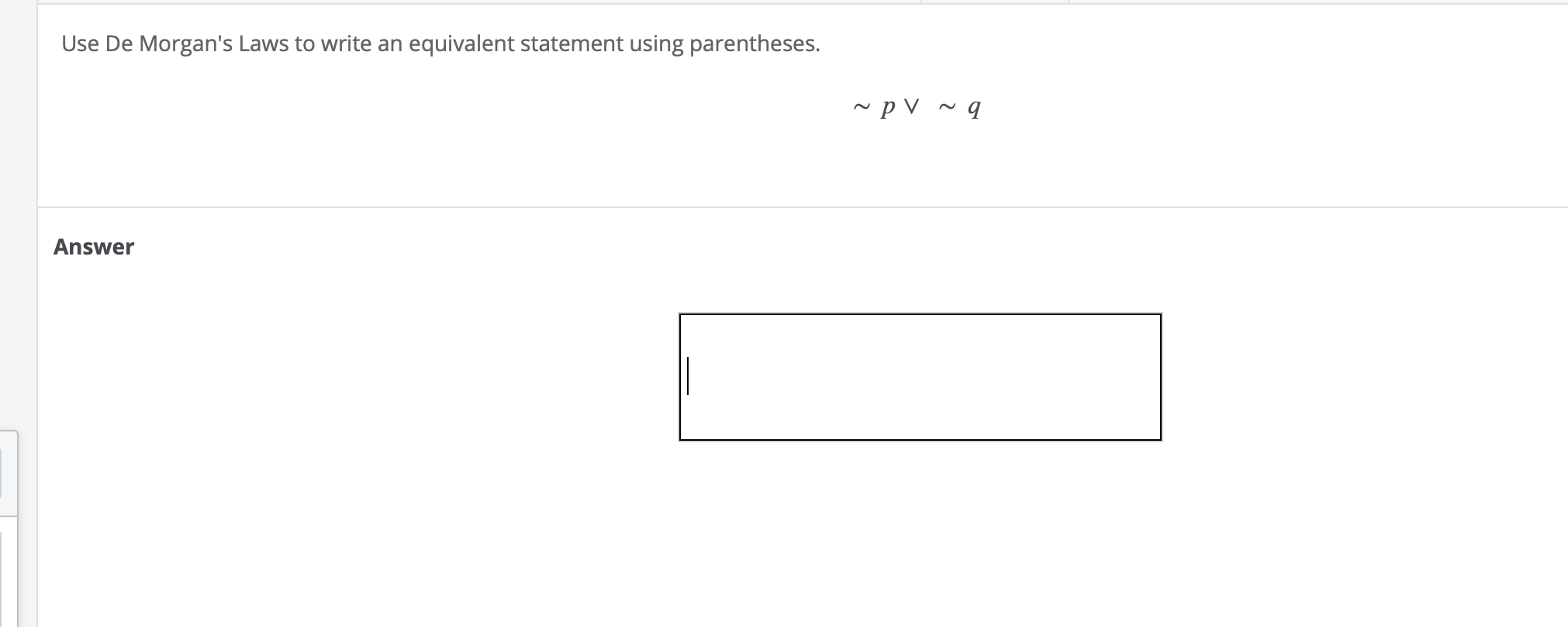
Task: Select the blinking text cursor in the answer box
Action: [689, 376]
